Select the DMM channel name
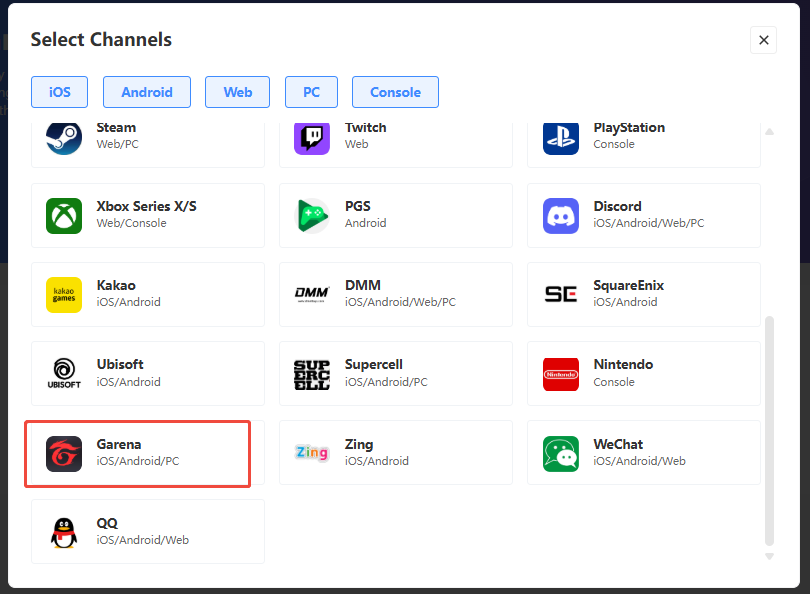810x594 pixels. click(363, 285)
